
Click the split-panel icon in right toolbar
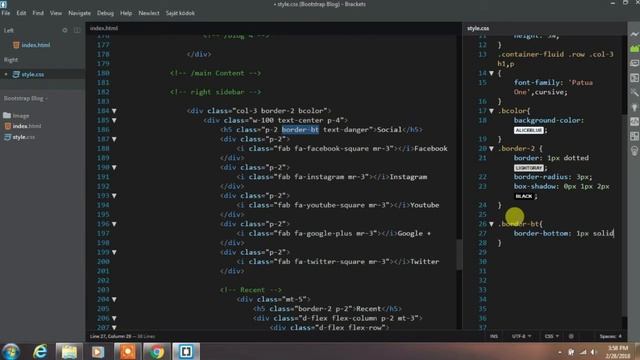click(634, 78)
